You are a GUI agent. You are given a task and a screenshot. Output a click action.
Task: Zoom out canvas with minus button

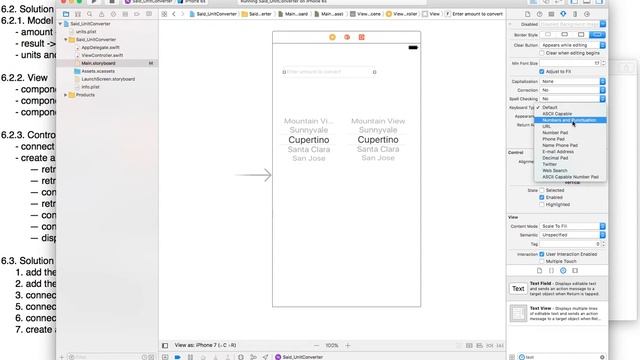coord(316,345)
